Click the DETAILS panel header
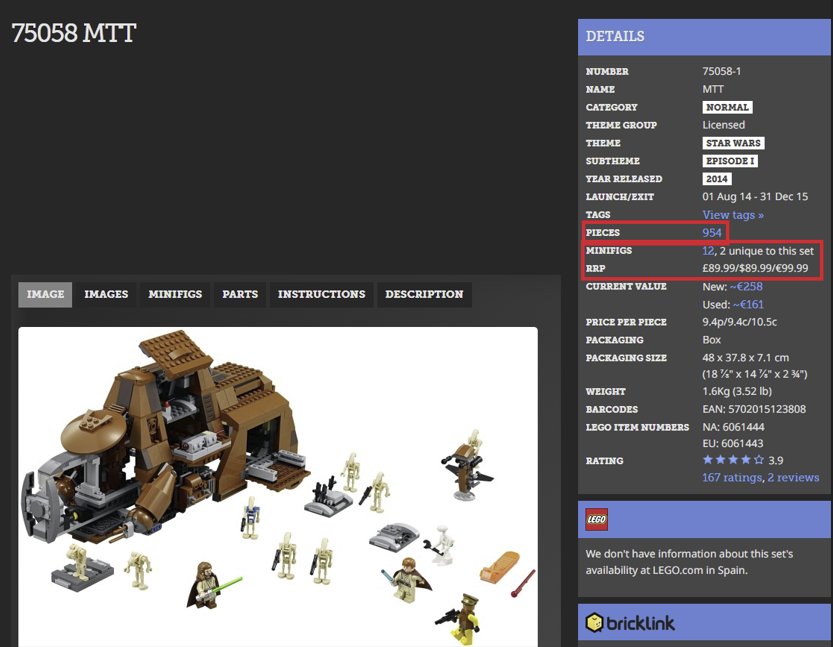833x647 pixels. pyautogui.click(x=704, y=37)
